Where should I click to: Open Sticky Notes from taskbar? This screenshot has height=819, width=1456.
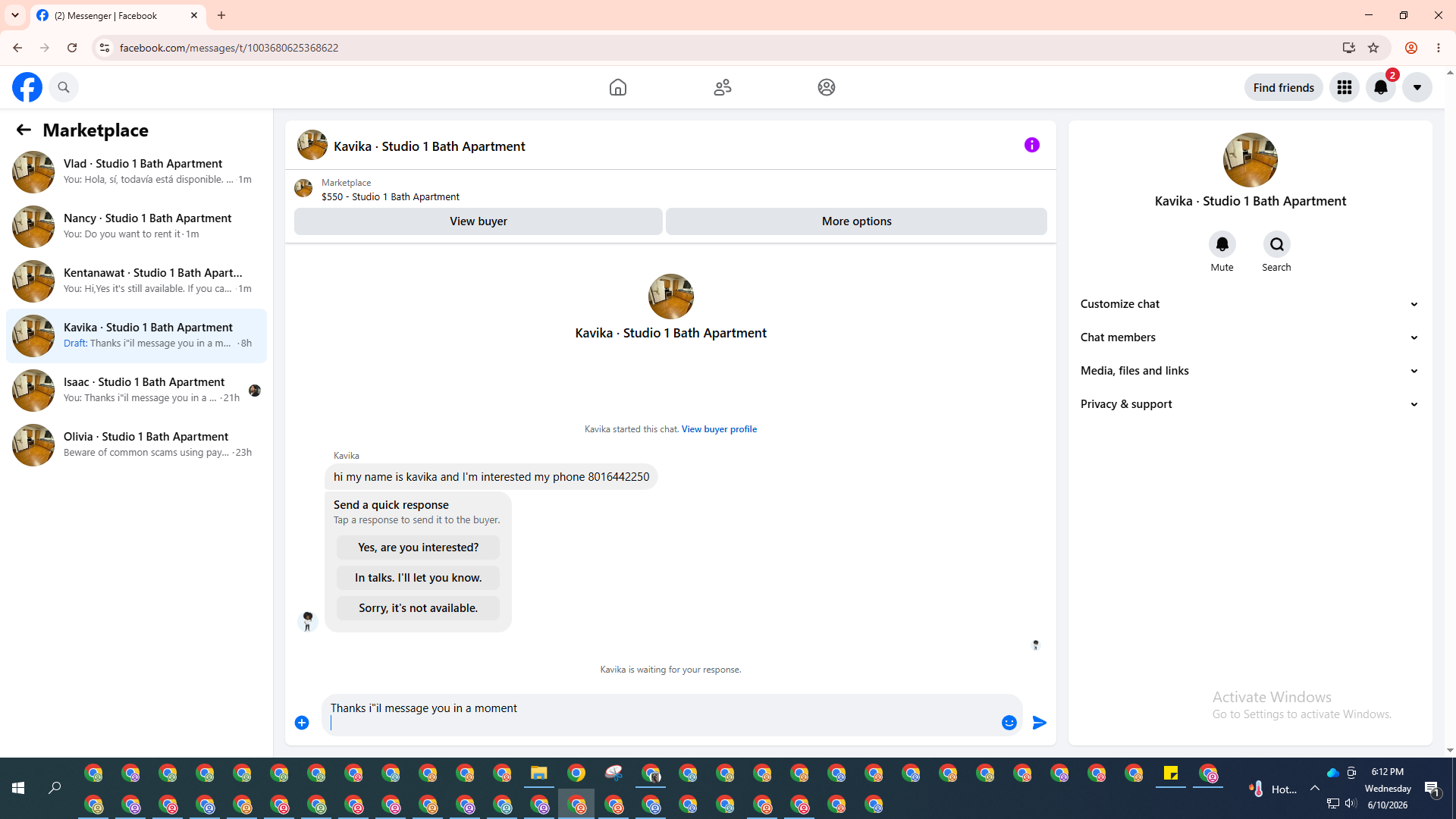1171,773
